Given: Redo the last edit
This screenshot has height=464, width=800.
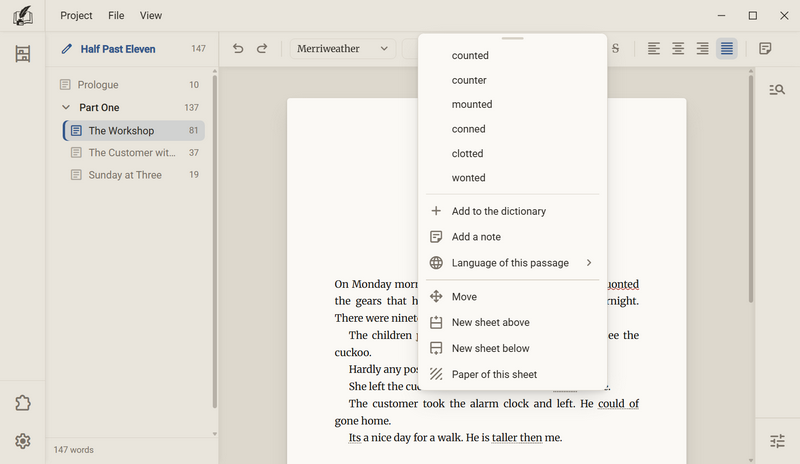Looking at the screenshot, I should [x=262, y=48].
